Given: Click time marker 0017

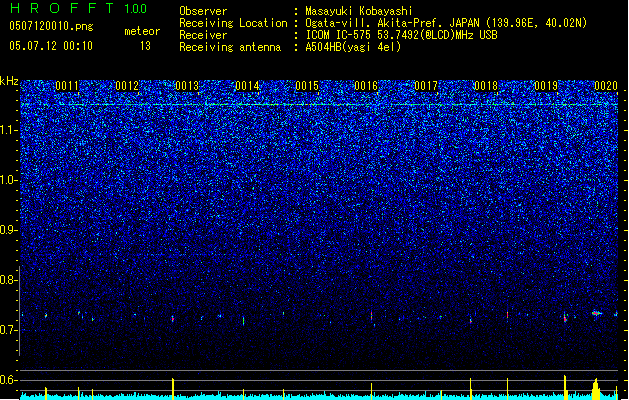Looking at the screenshot, I should pos(426,86).
